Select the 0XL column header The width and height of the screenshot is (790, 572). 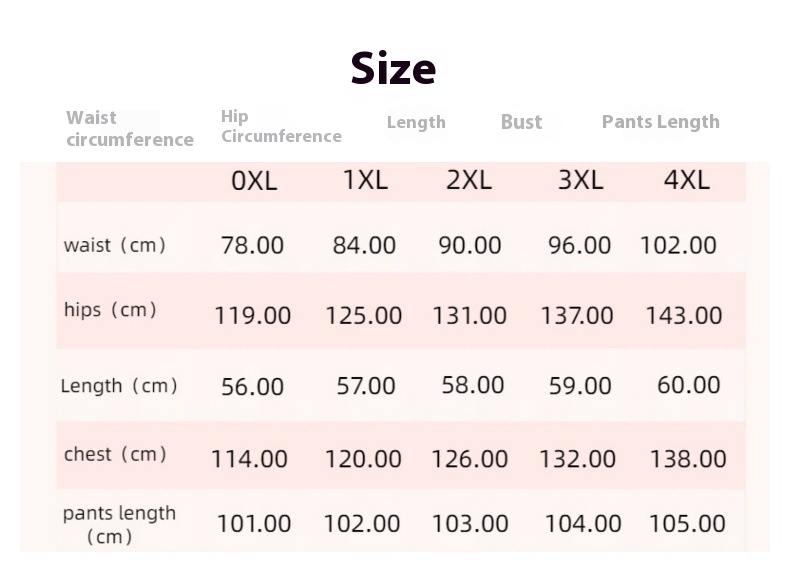(254, 181)
